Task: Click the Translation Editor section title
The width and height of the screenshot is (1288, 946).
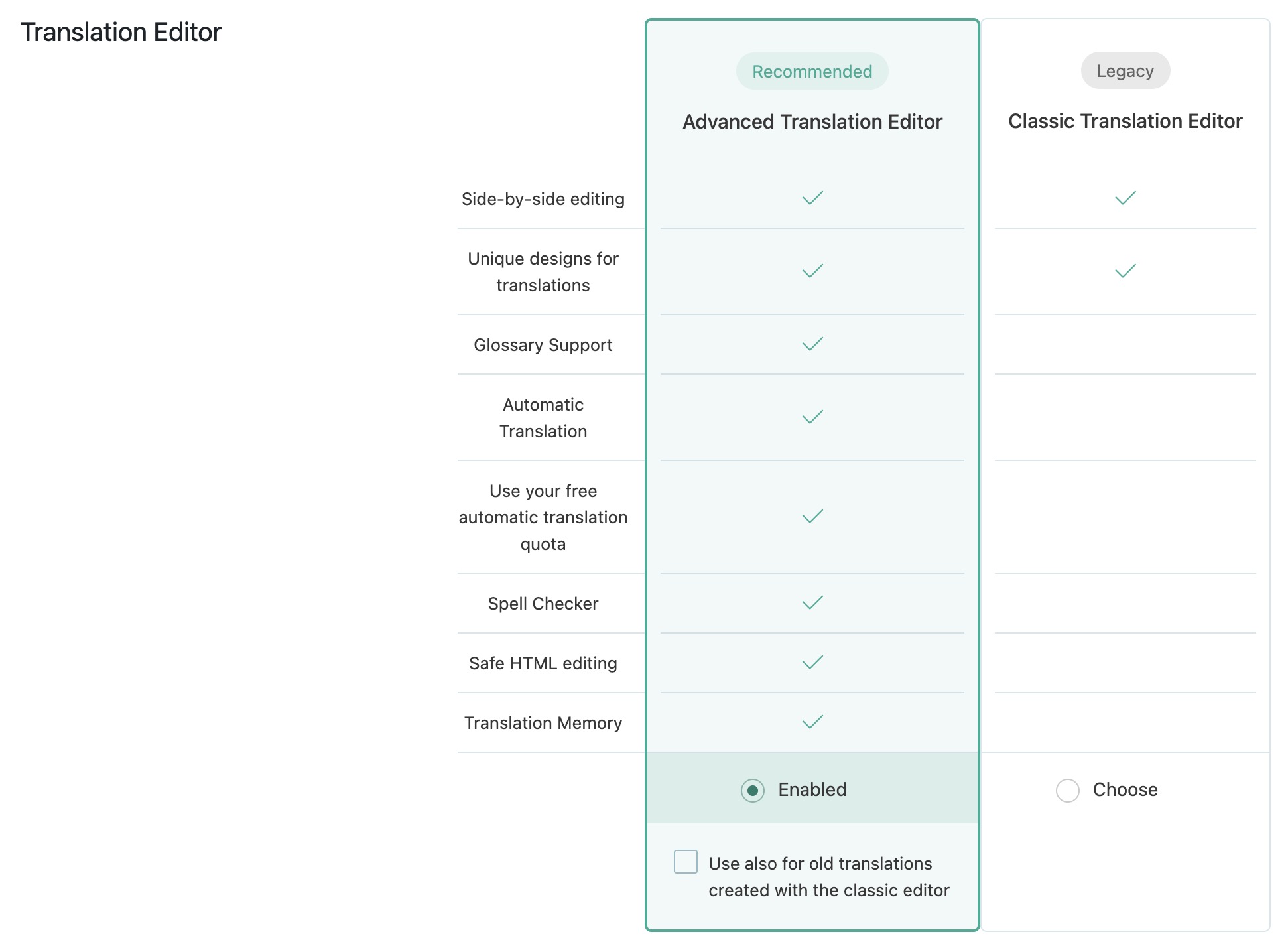Action: tap(121, 33)
